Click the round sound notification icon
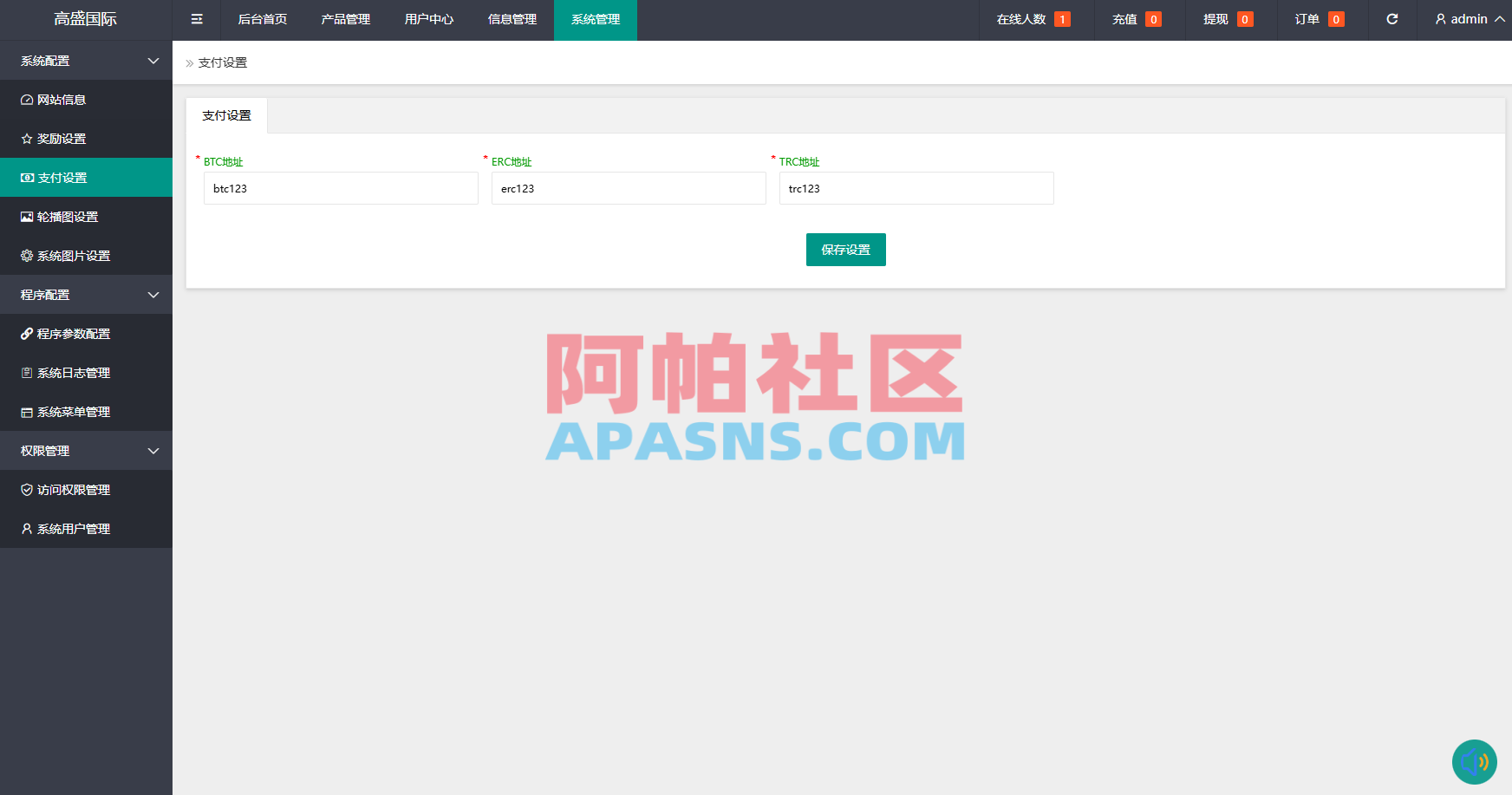Viewport: 1512px width, 795px height. tap(1475, 762)
